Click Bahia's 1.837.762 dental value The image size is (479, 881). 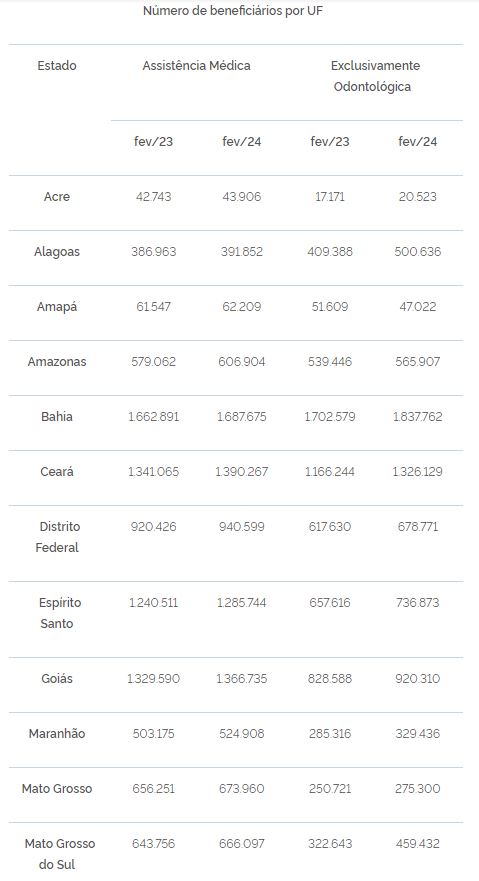(418, 417)
